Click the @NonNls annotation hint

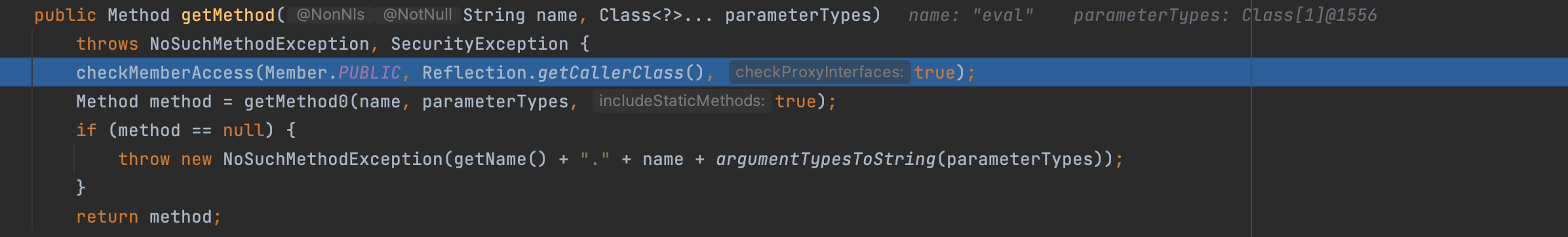tap(330, 14)
